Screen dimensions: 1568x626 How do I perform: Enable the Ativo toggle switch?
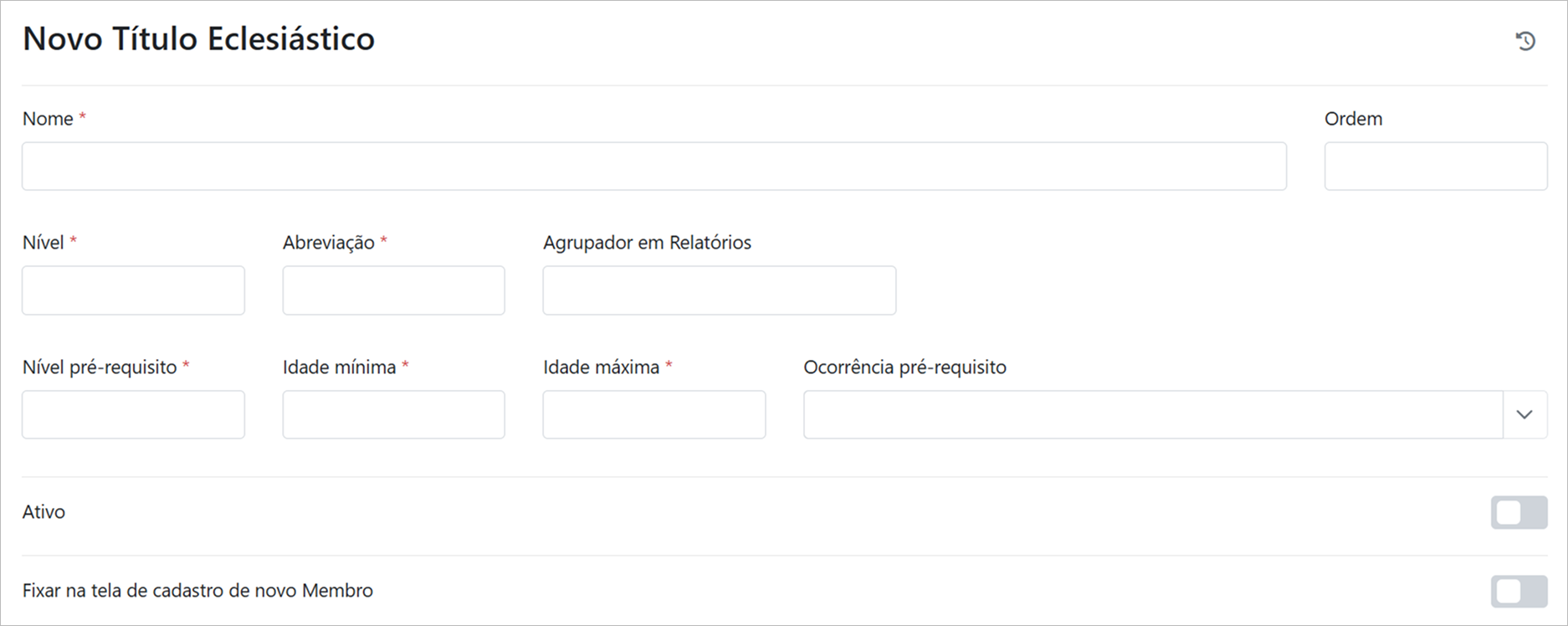1519,512
